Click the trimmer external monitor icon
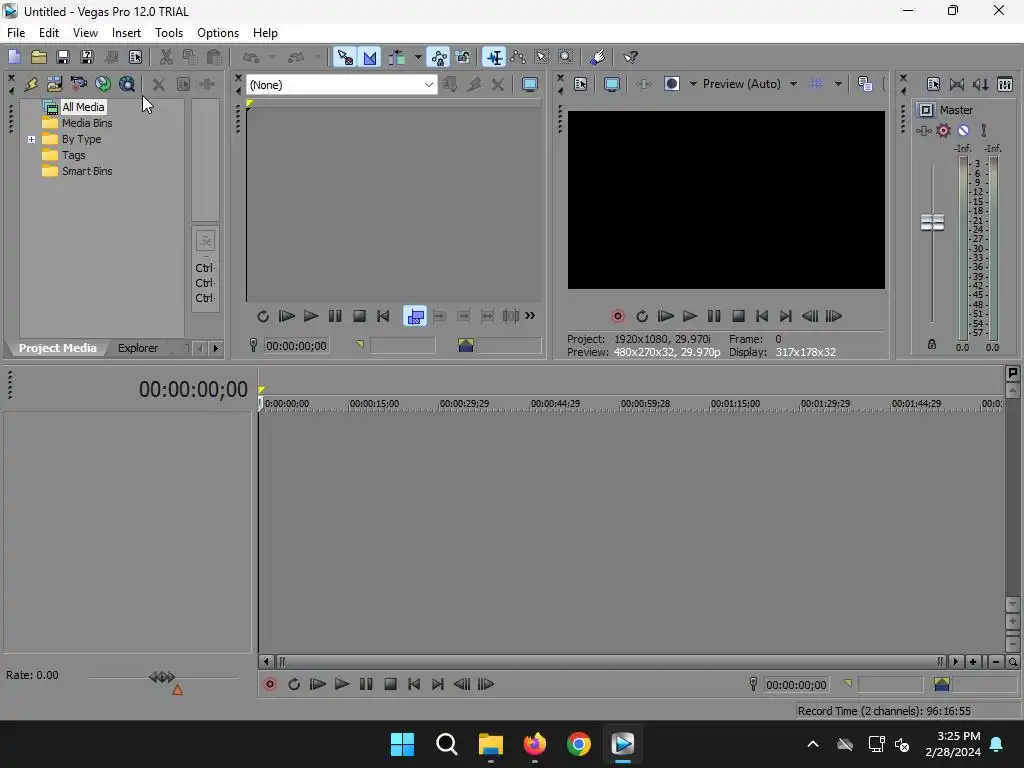1024x768 pixels. (530, 84)
